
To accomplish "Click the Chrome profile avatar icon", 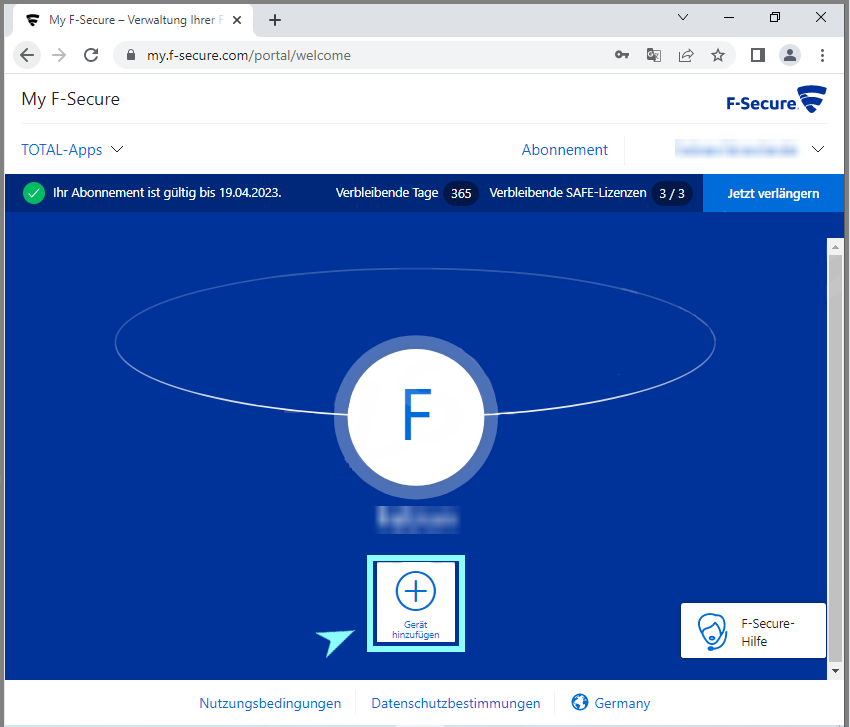I will pyautogui.click(x=790, y=55).
